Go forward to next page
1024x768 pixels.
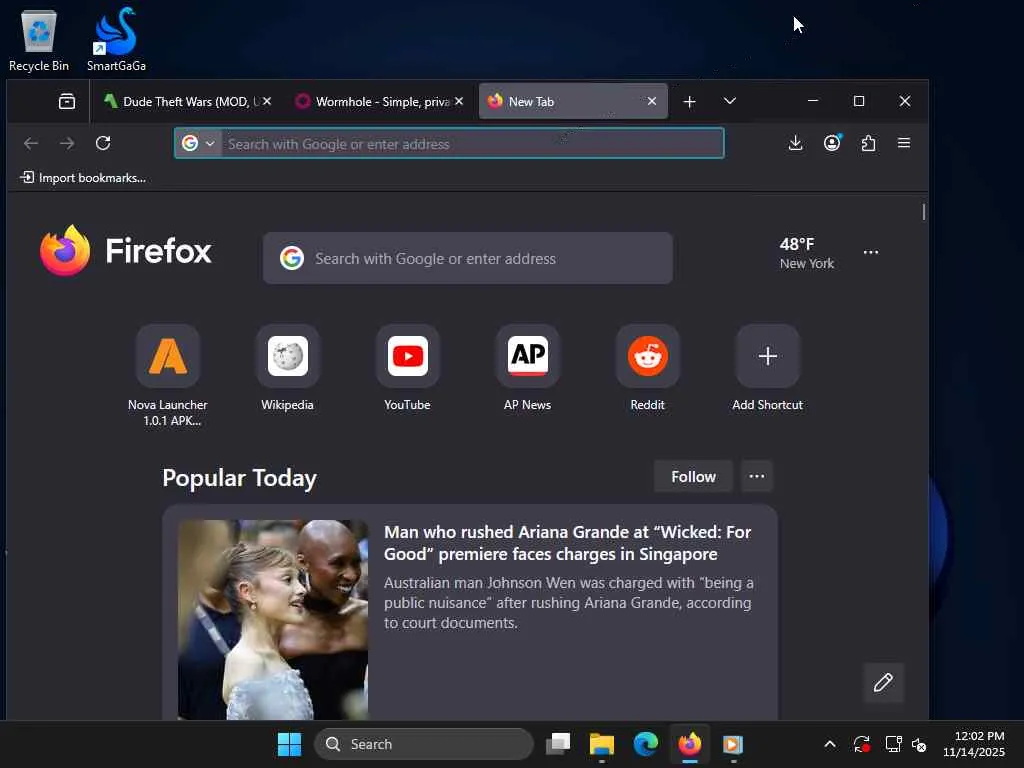tap(67, 143)
